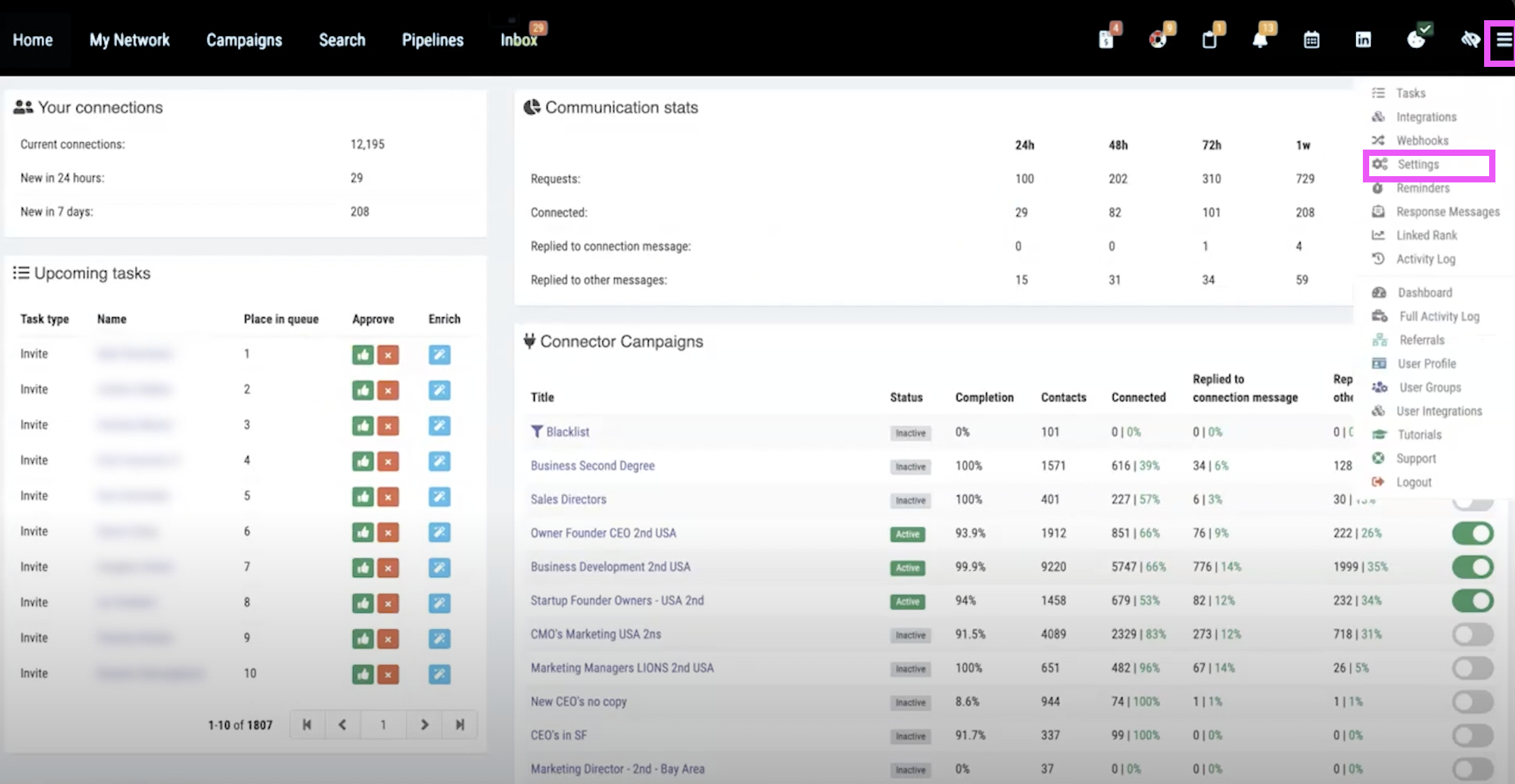Enable Marketing Director - 2nd - Bay Area toggle

[1473, 769]
